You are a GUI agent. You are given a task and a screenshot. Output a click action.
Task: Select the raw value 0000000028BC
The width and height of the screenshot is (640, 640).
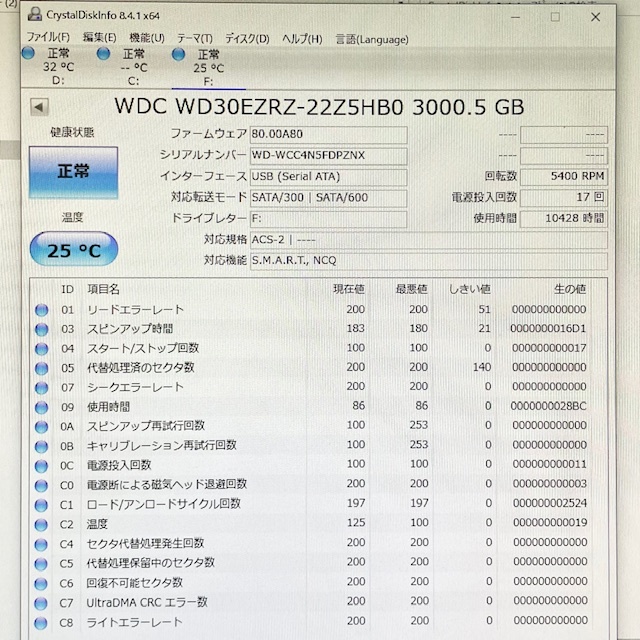coord(549,406)
